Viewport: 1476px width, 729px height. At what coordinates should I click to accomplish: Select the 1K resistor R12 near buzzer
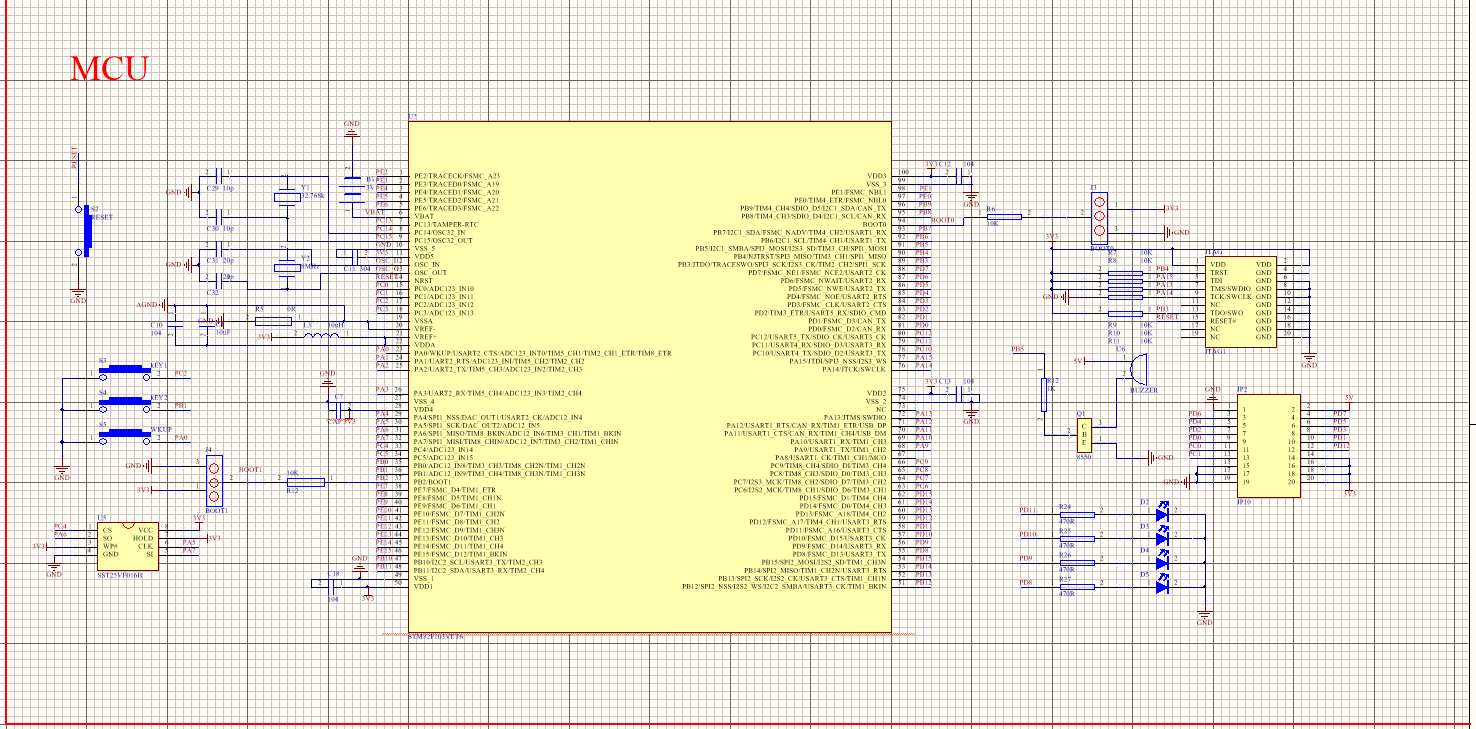coord(1042,393)
